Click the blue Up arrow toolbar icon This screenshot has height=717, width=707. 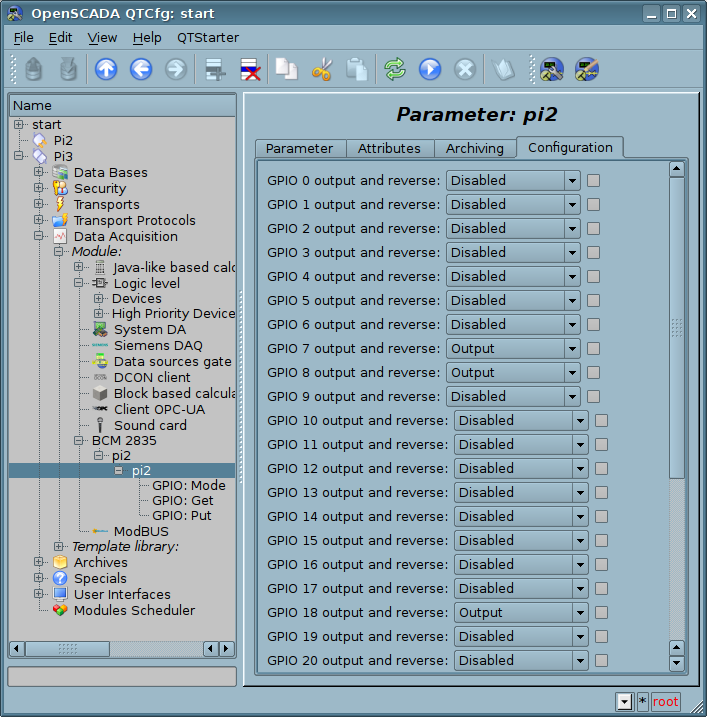106,69
